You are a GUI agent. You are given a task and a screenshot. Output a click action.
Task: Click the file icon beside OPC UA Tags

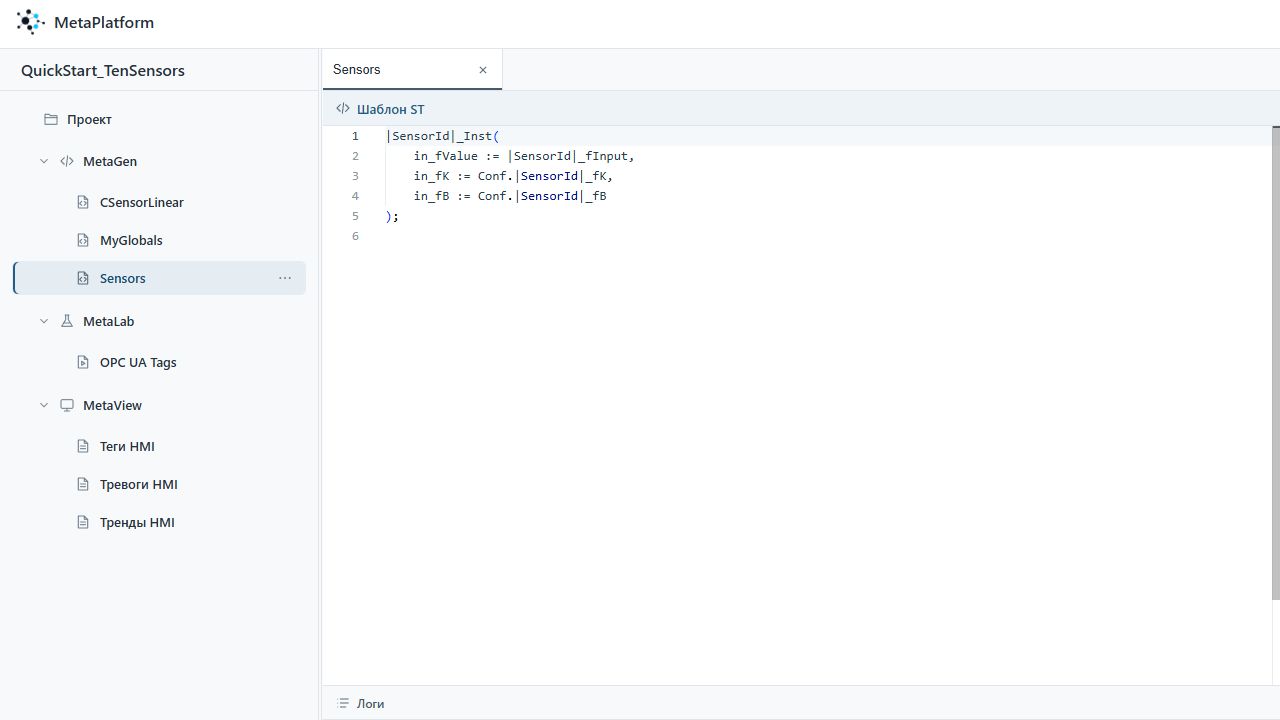click(x=83, y=362)
